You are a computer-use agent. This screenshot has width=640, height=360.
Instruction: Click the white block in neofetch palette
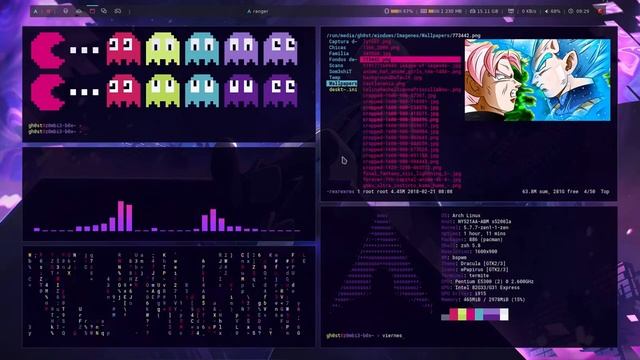[x=504, y=314]
